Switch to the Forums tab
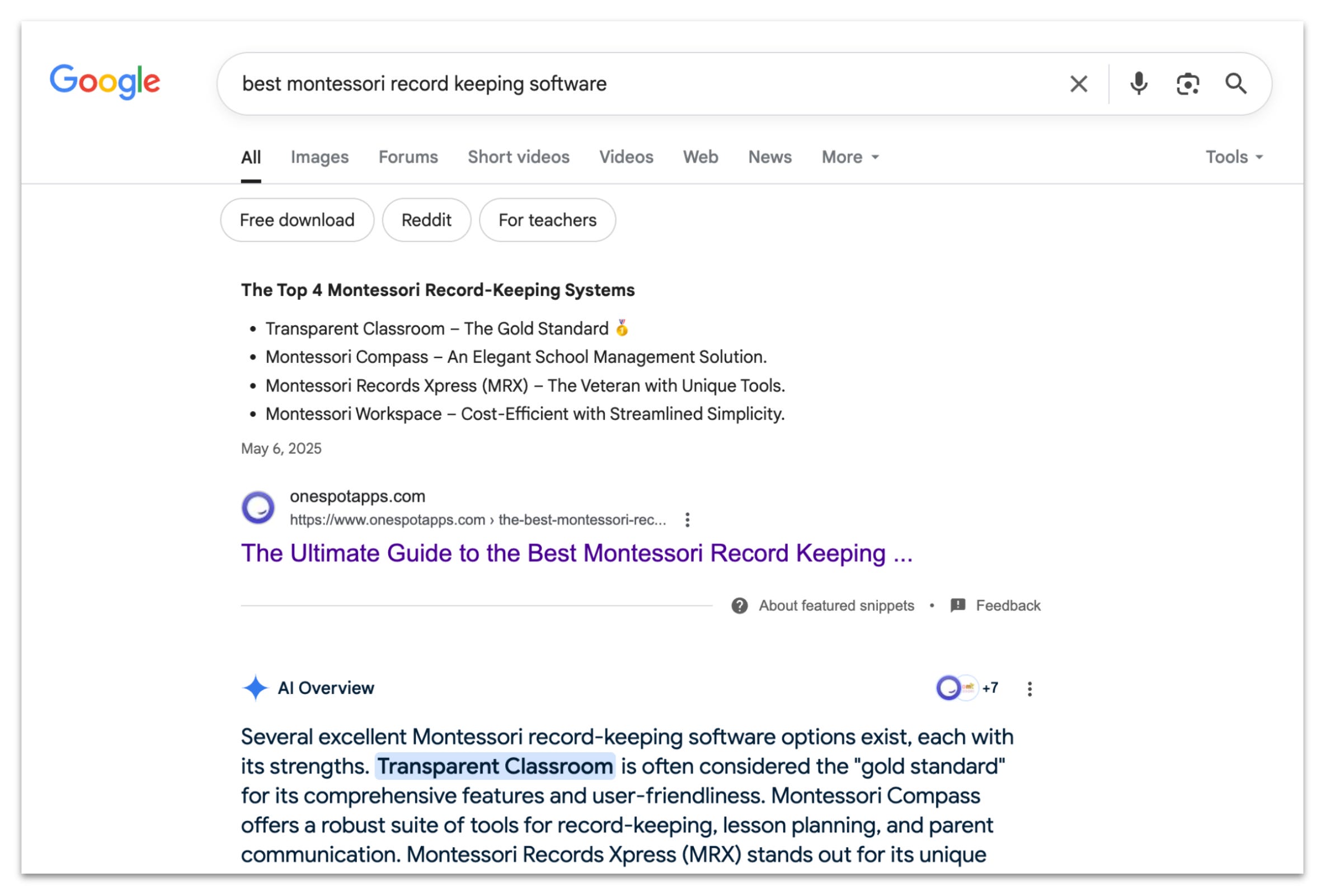Viewport: 1326px width, 896px height. pos(408,157)
